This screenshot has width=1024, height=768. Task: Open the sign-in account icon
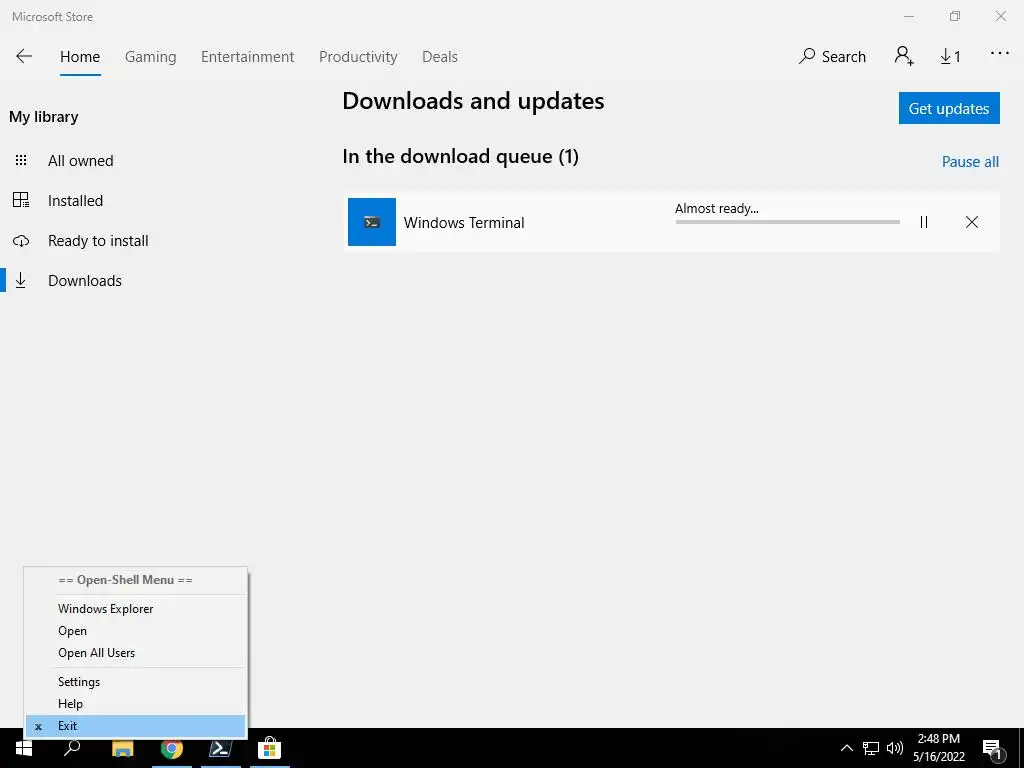pyautogui.click(x=904, y=56)
